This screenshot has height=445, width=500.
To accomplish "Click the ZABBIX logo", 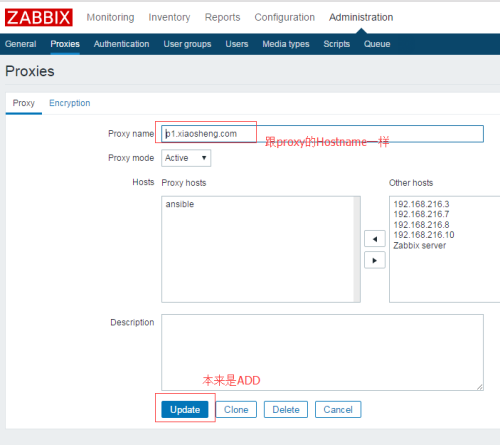I will click(x=39, y=17).
